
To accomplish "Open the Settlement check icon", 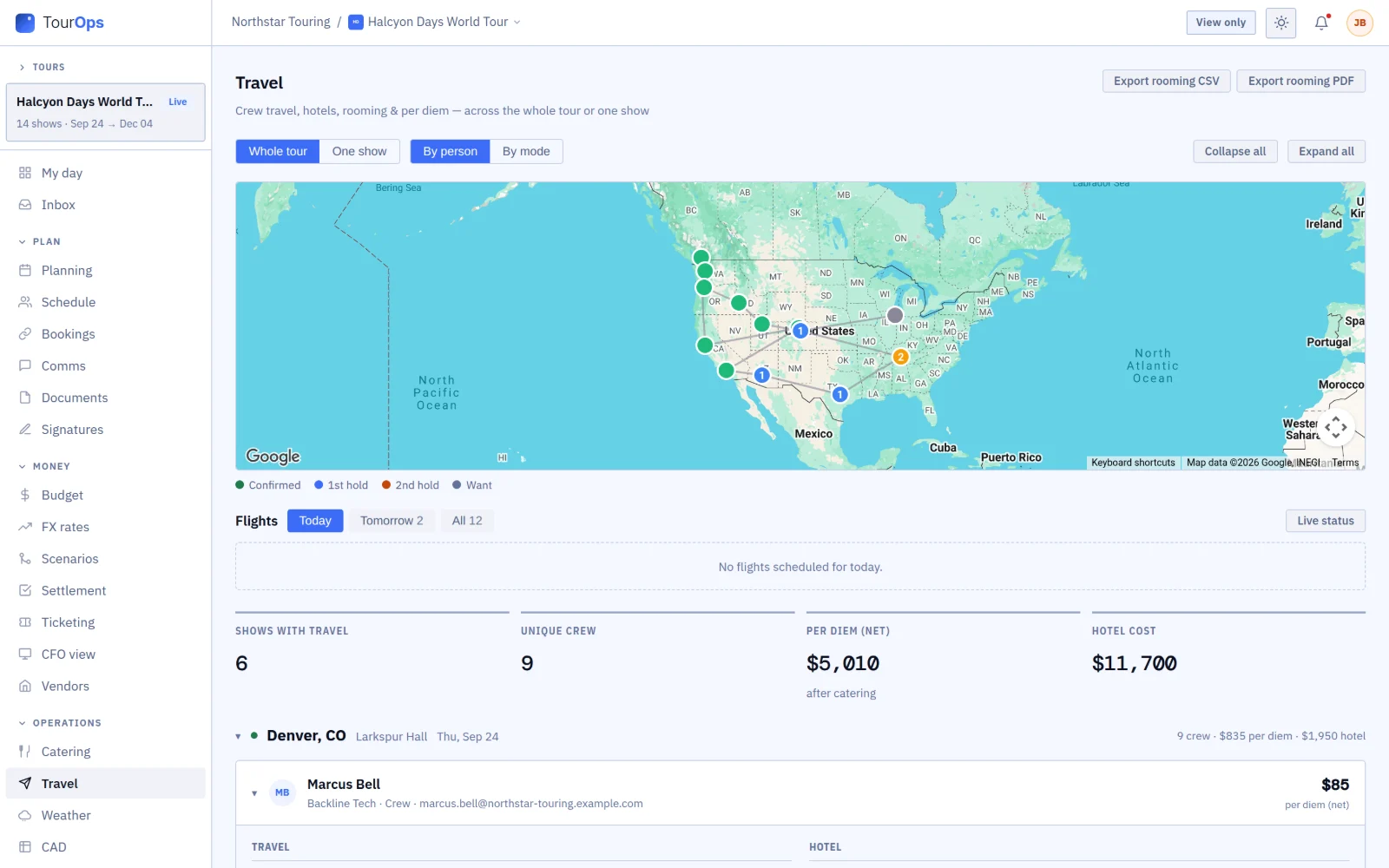I will pyautogui.click(x=25, y=590).
